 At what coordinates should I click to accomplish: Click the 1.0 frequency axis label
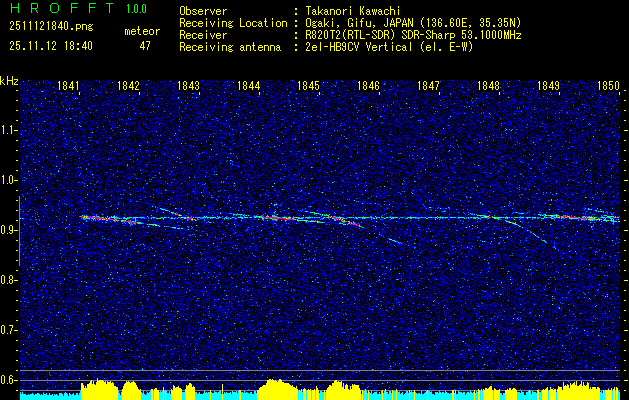pos(7,180)
